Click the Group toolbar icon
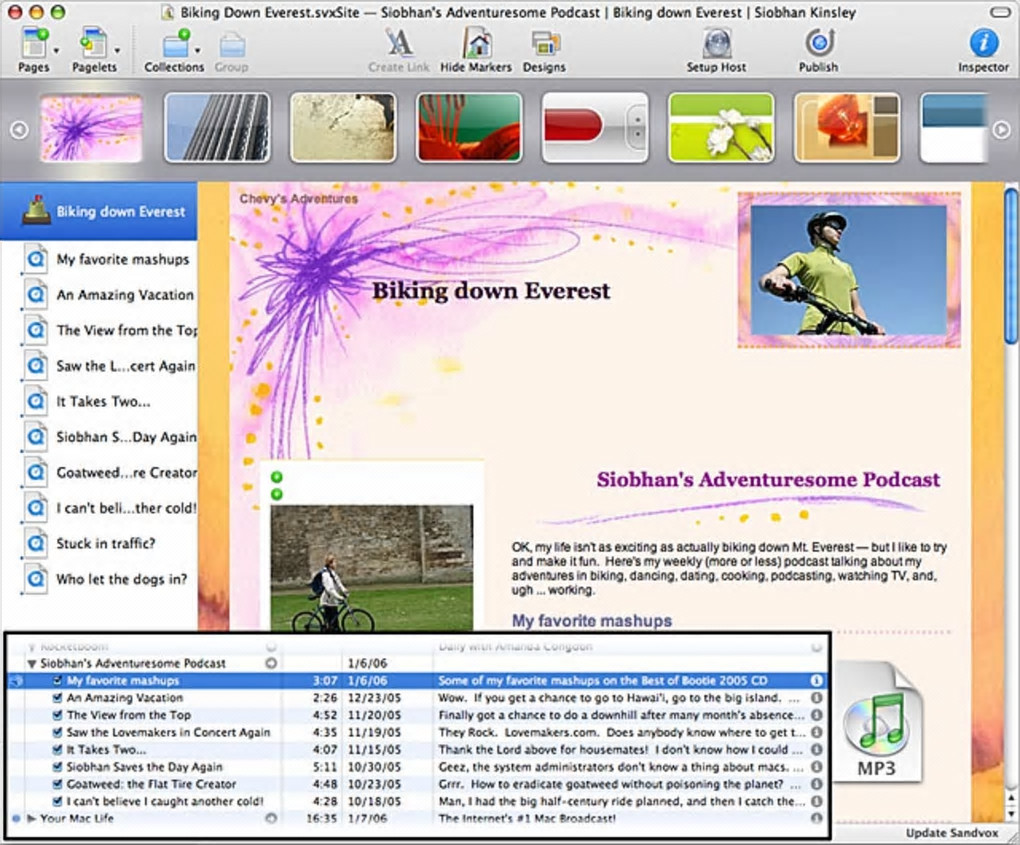This screenshot has height=845, width=1020. [x=231, y=50]
